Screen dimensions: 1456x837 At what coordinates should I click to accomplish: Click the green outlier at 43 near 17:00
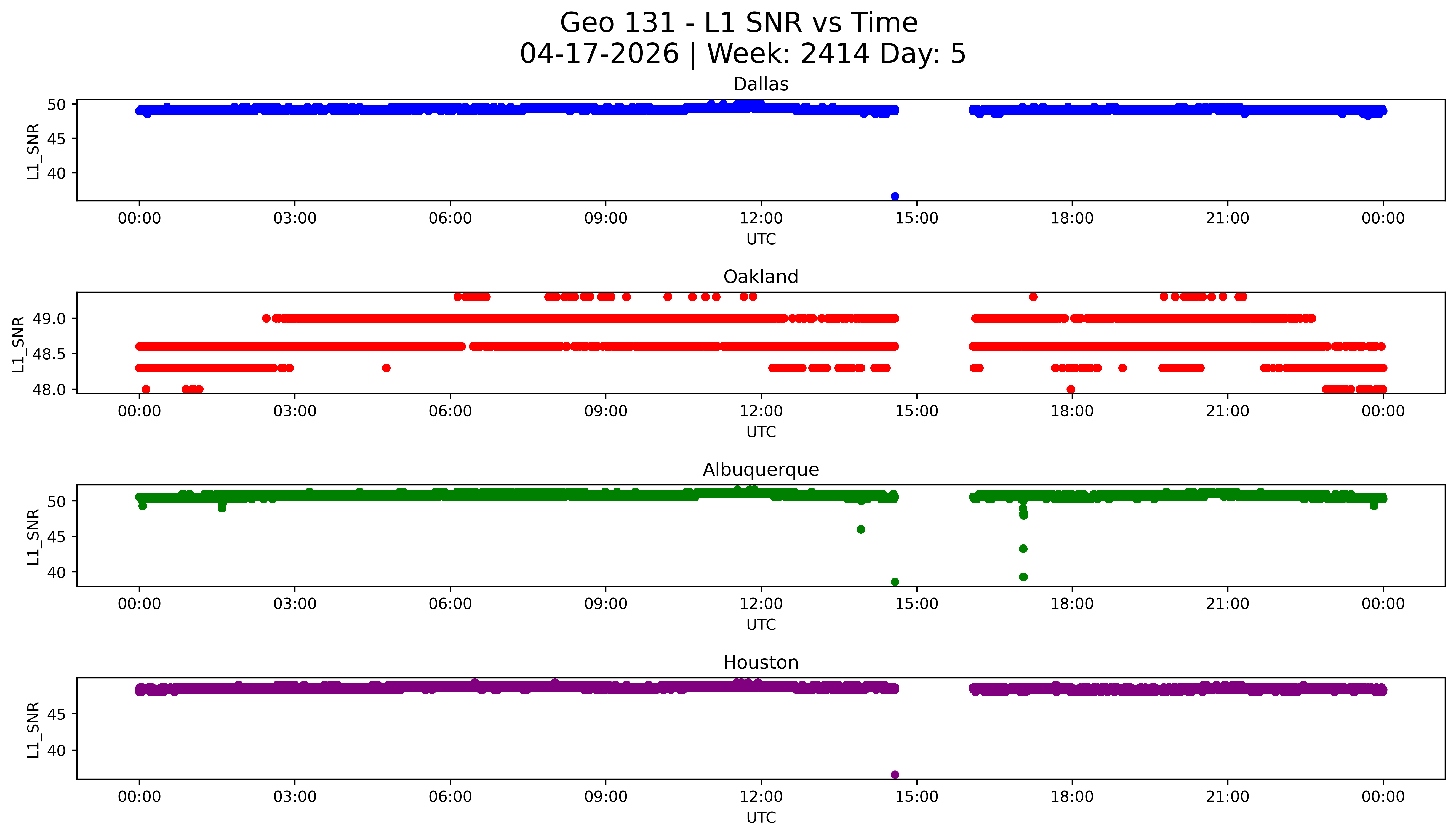click(1023, 548)
